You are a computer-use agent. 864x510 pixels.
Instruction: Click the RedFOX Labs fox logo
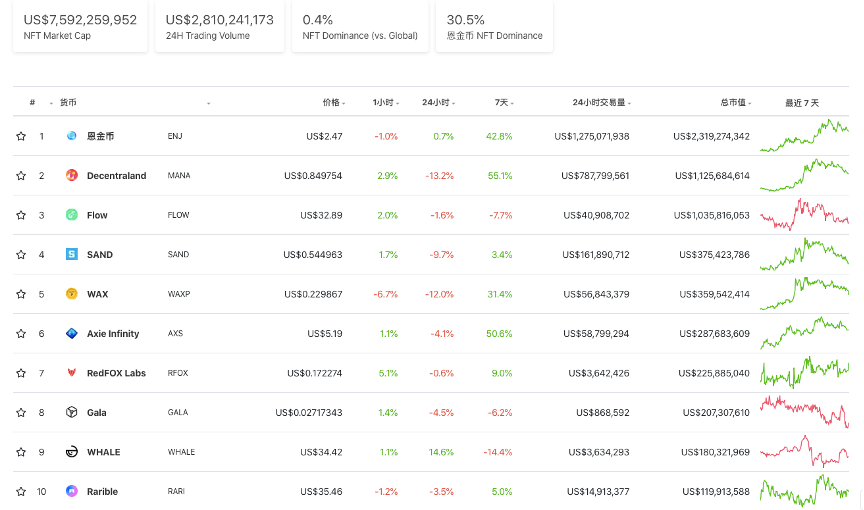[x=72, y=373]
